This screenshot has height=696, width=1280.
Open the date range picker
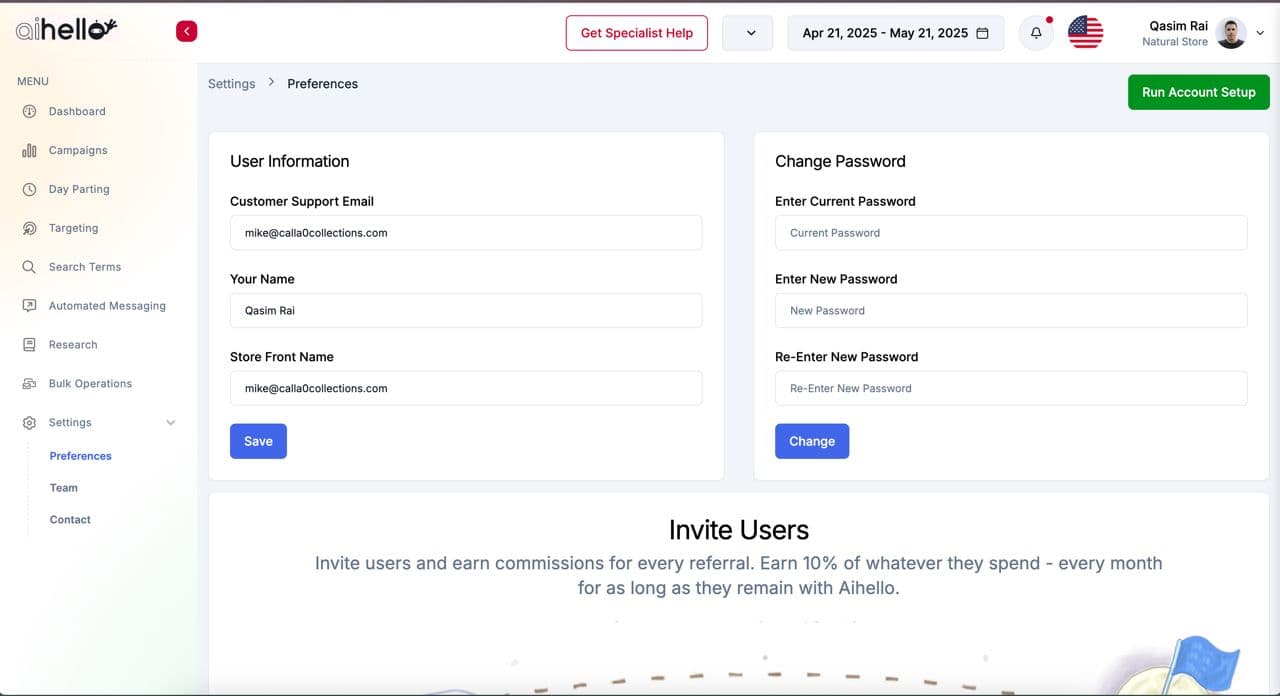click(x=895, y=33)
